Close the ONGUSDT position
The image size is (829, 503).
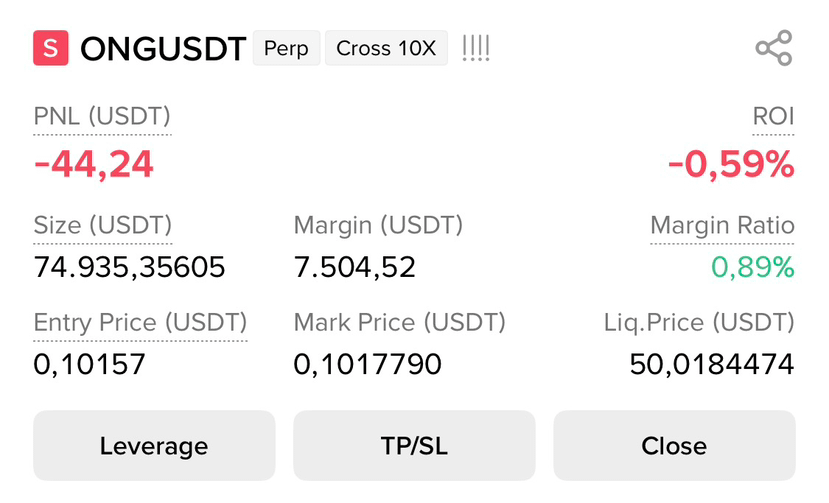(x=674, y=445)
